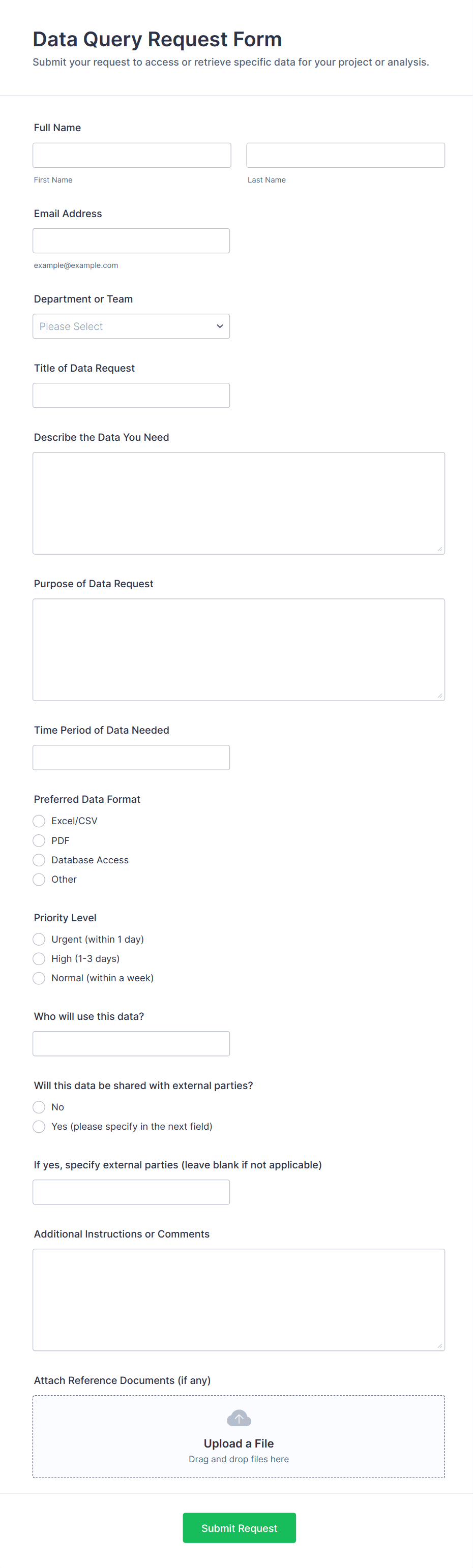Click the cloud upload icon
Viewport: 473px width, 1568px height.
point(239,1419)
